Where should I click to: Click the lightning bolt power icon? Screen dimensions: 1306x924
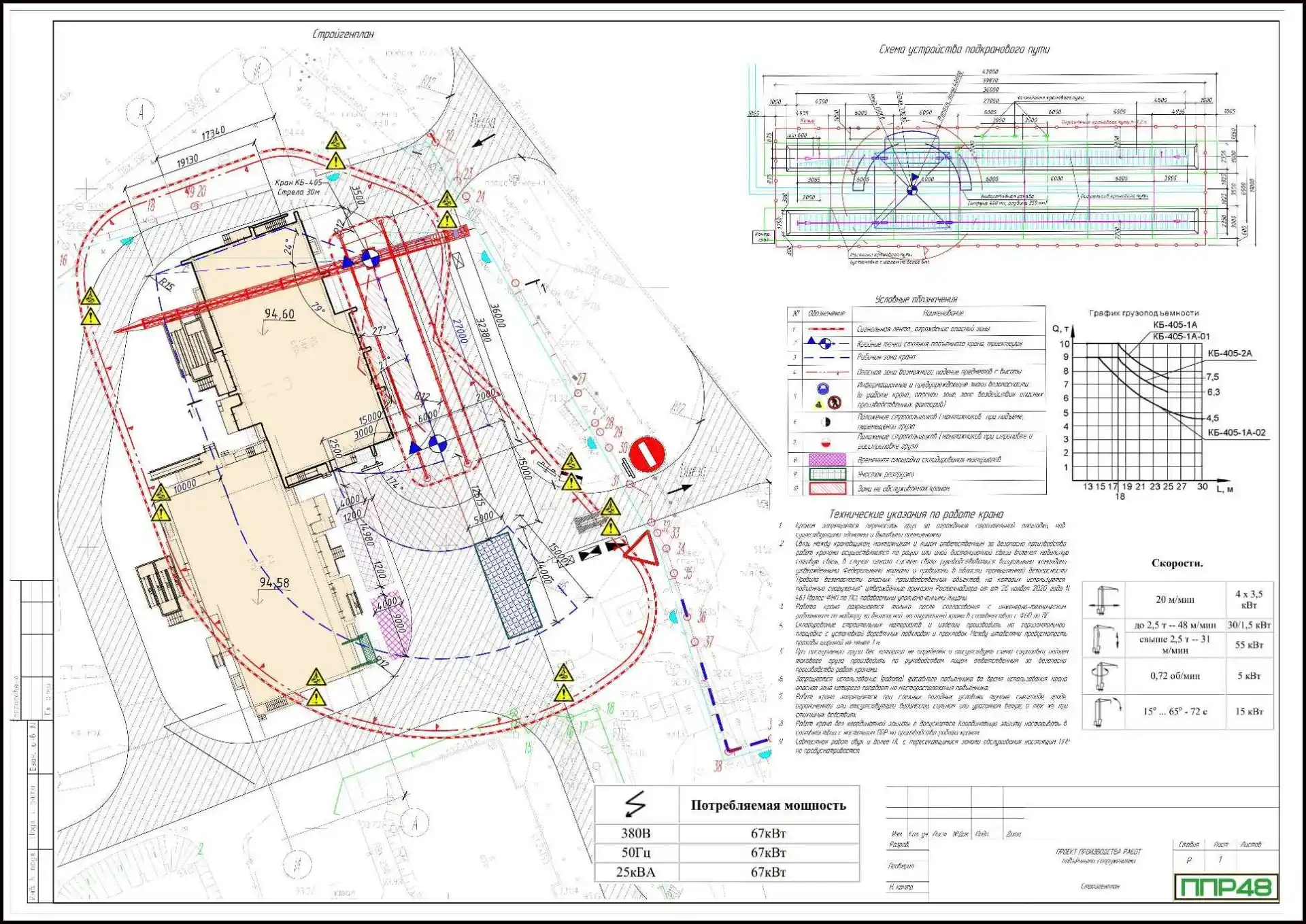(635, 804)
